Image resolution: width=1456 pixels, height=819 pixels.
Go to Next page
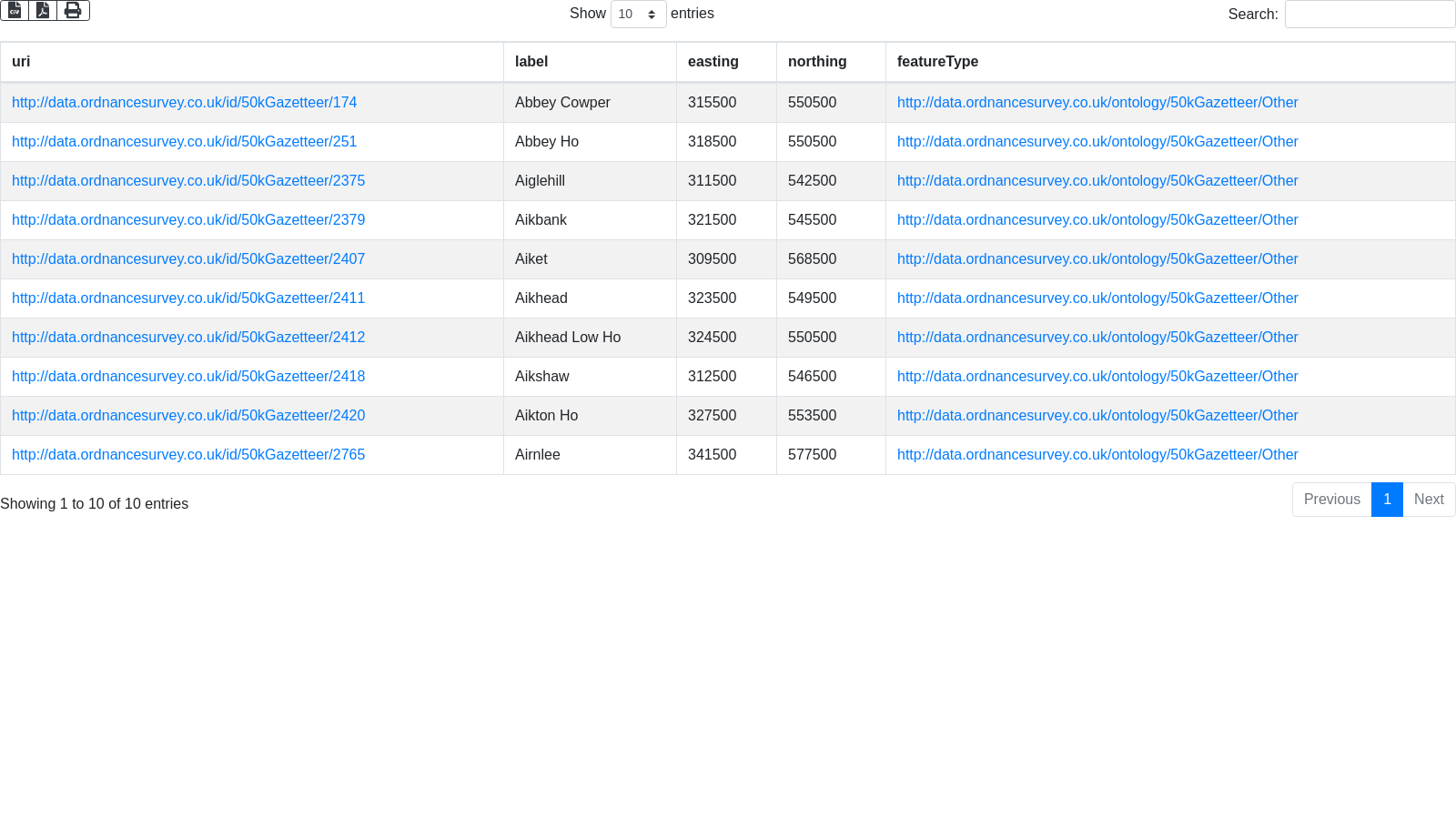tap(1429, 500)
